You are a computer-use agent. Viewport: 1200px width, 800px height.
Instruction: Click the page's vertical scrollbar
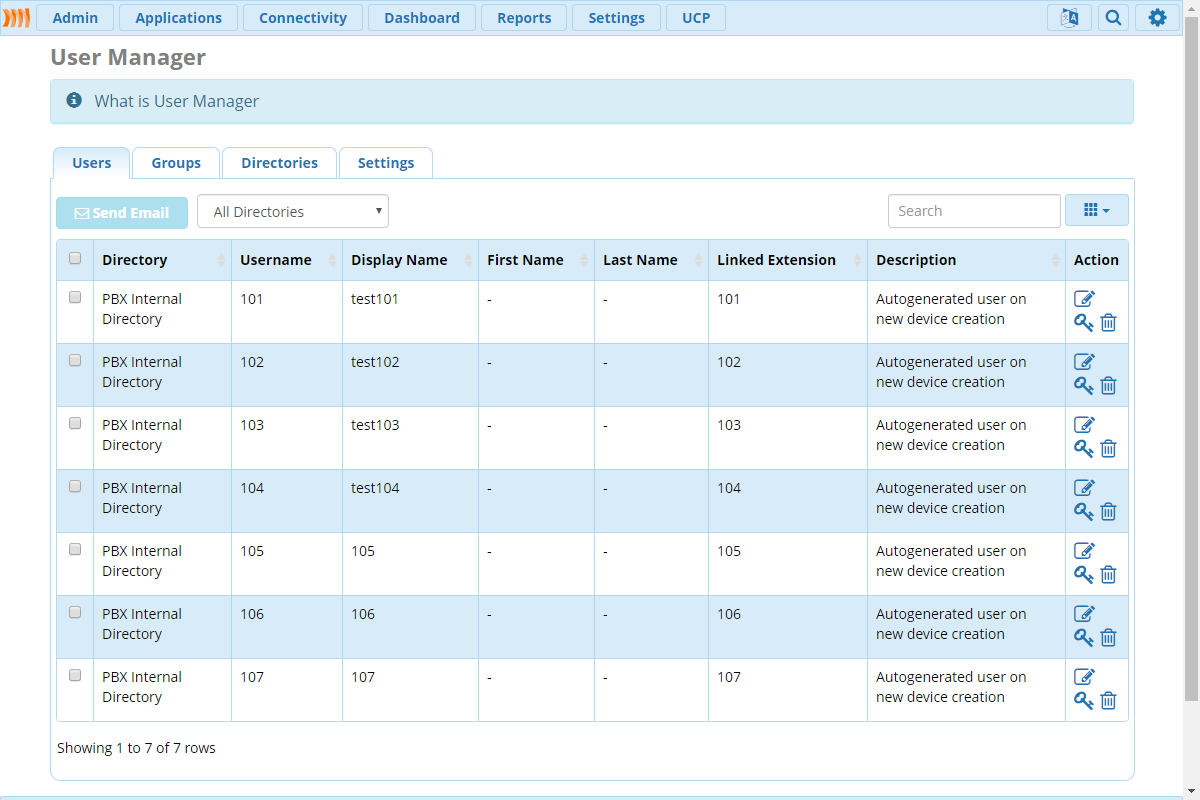(x=1191, y=350)
